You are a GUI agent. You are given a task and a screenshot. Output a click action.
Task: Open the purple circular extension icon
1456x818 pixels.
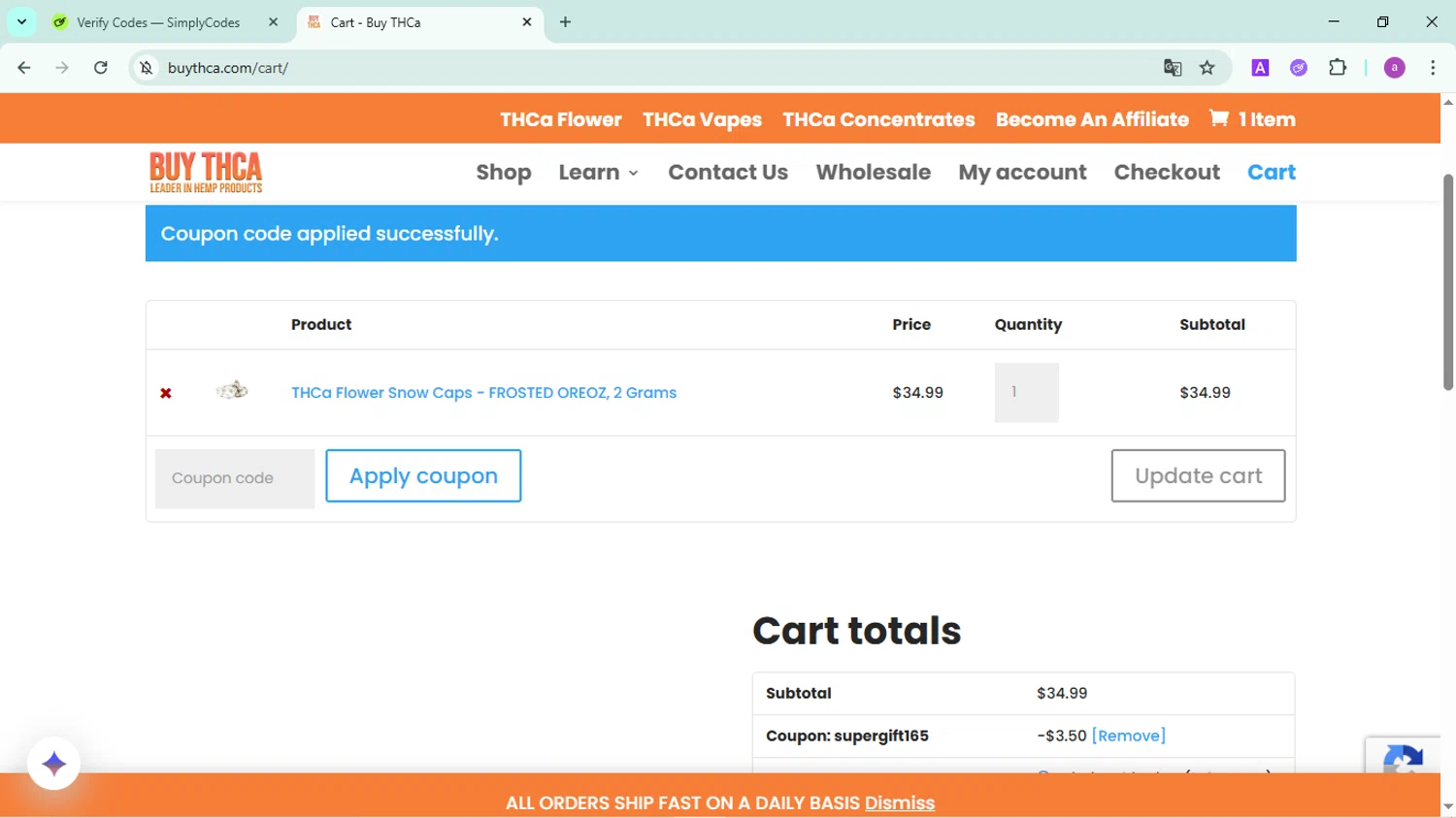(x=1299, y=68)
